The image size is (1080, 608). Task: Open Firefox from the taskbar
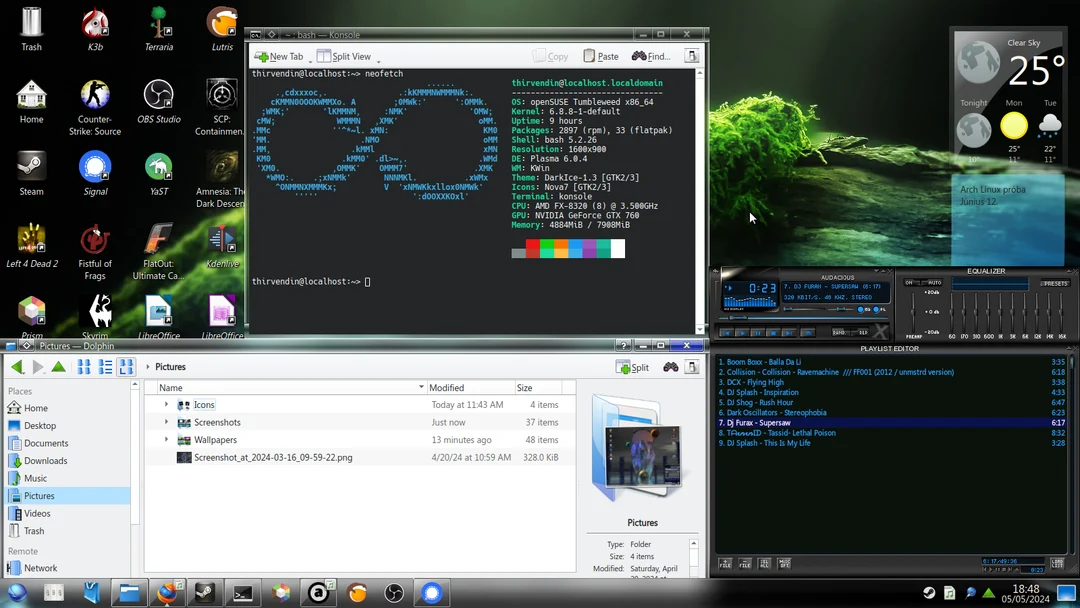[x=168, y=592]
